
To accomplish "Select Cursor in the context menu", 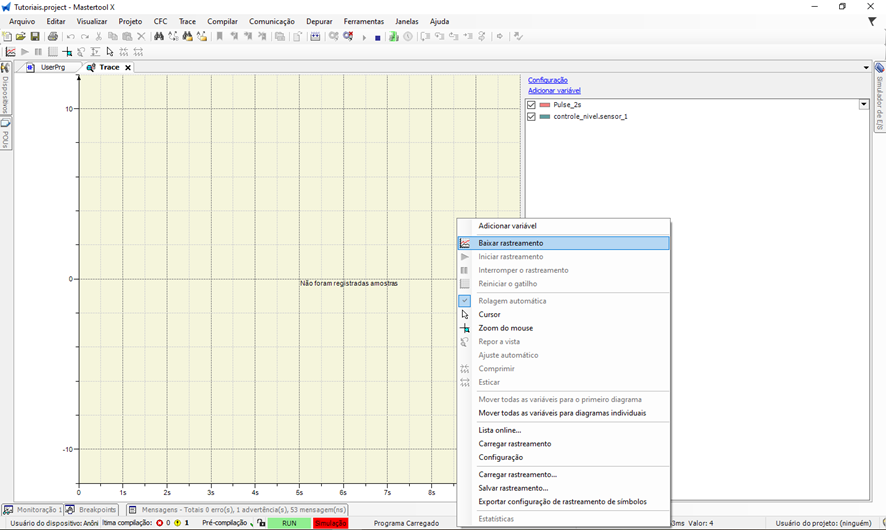I will pyautogui.click(x=489, y=314).
